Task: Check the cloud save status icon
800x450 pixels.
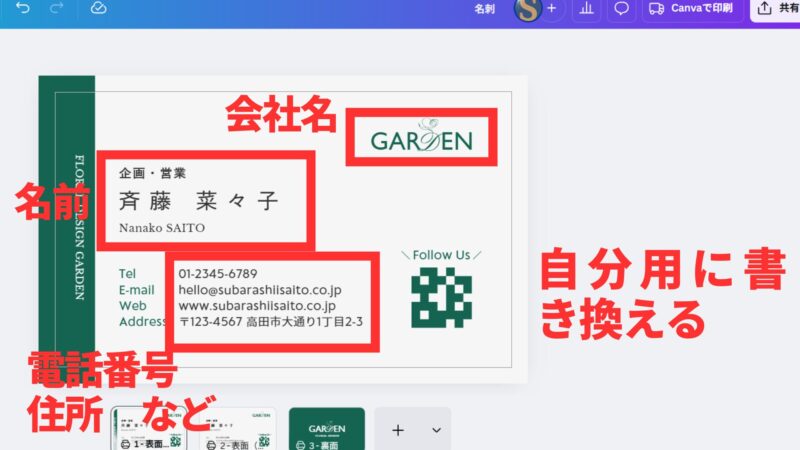Action: point(98,8)
